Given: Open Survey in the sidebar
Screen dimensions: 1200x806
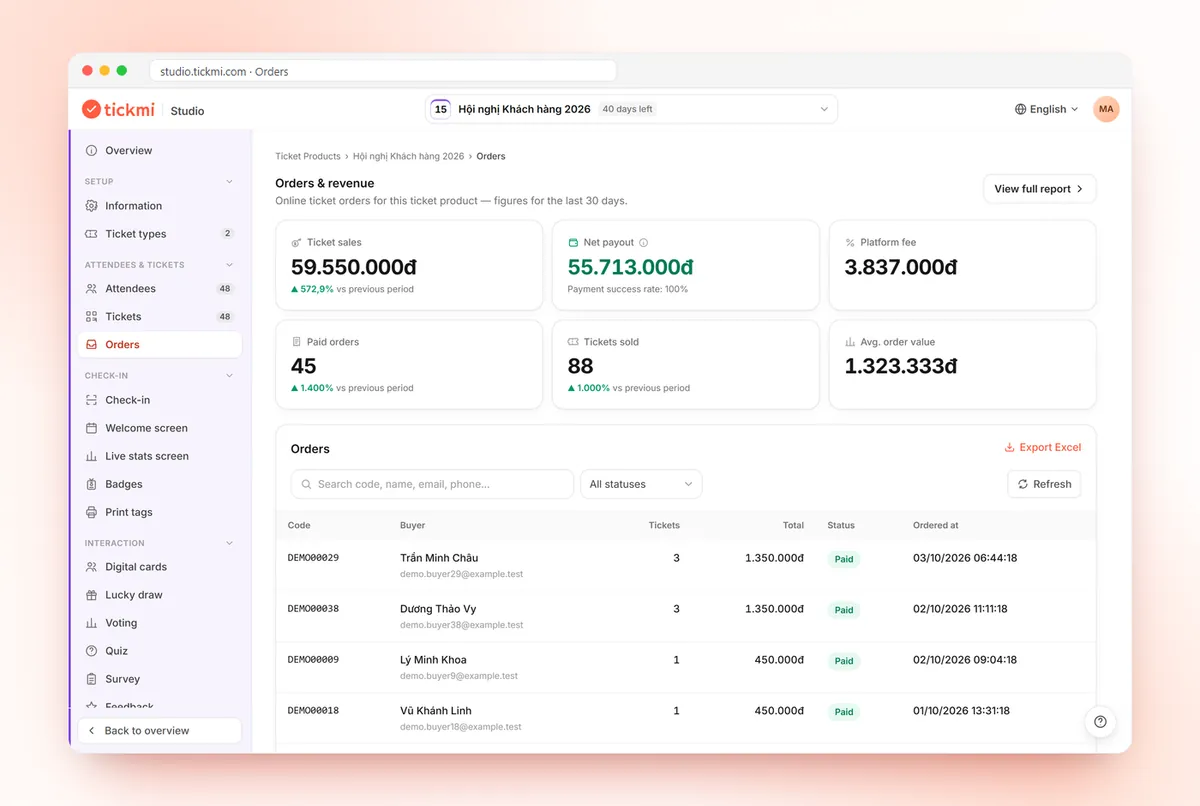Looking at the screenshot, I should point(160,679).
